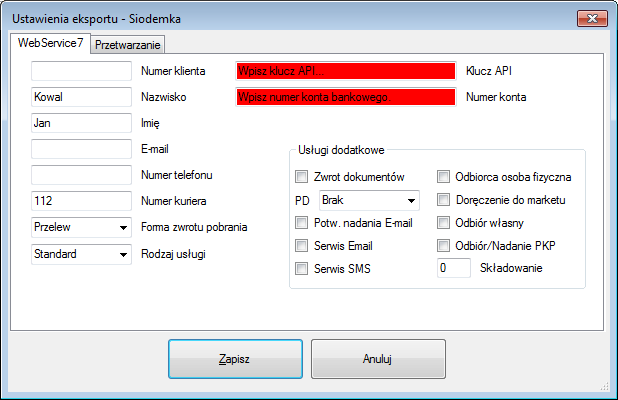Tick the Odbiór własny checkbox
The width and height of the screenshot is (618, 400).
pyautogui.click(x=443, y=223)
